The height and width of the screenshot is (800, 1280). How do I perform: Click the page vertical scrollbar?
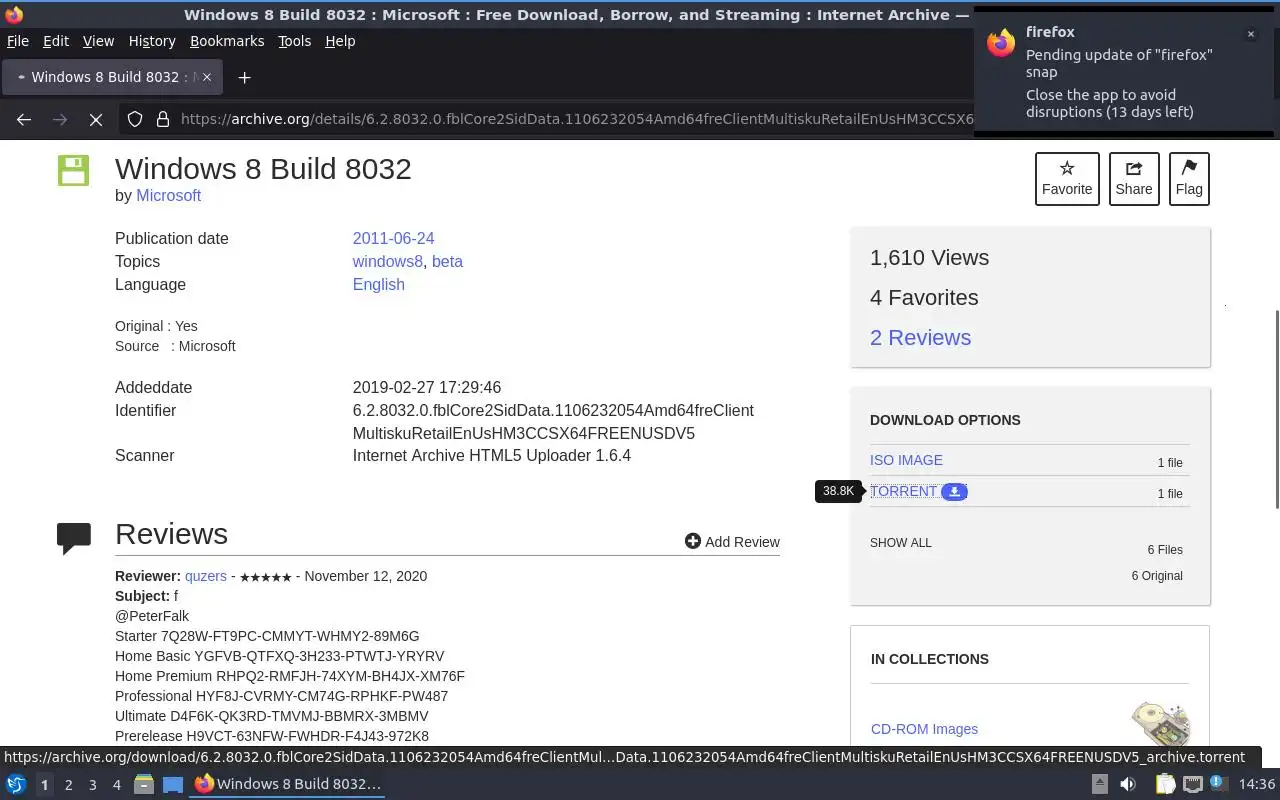(1275, 410)
